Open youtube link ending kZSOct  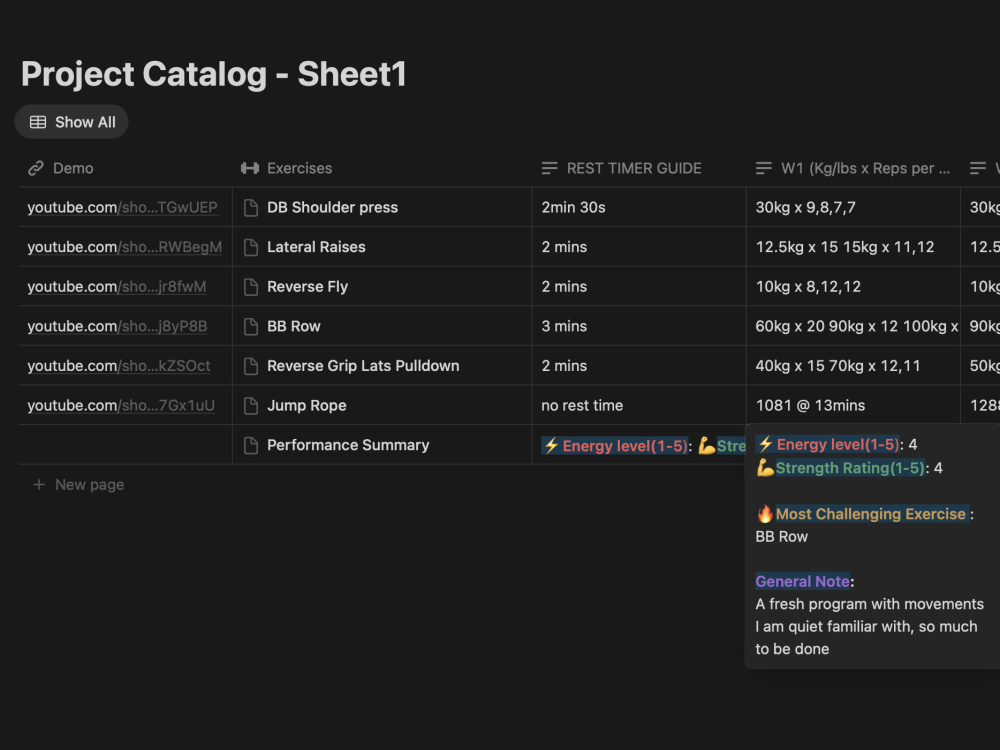[x=119, y=365]
